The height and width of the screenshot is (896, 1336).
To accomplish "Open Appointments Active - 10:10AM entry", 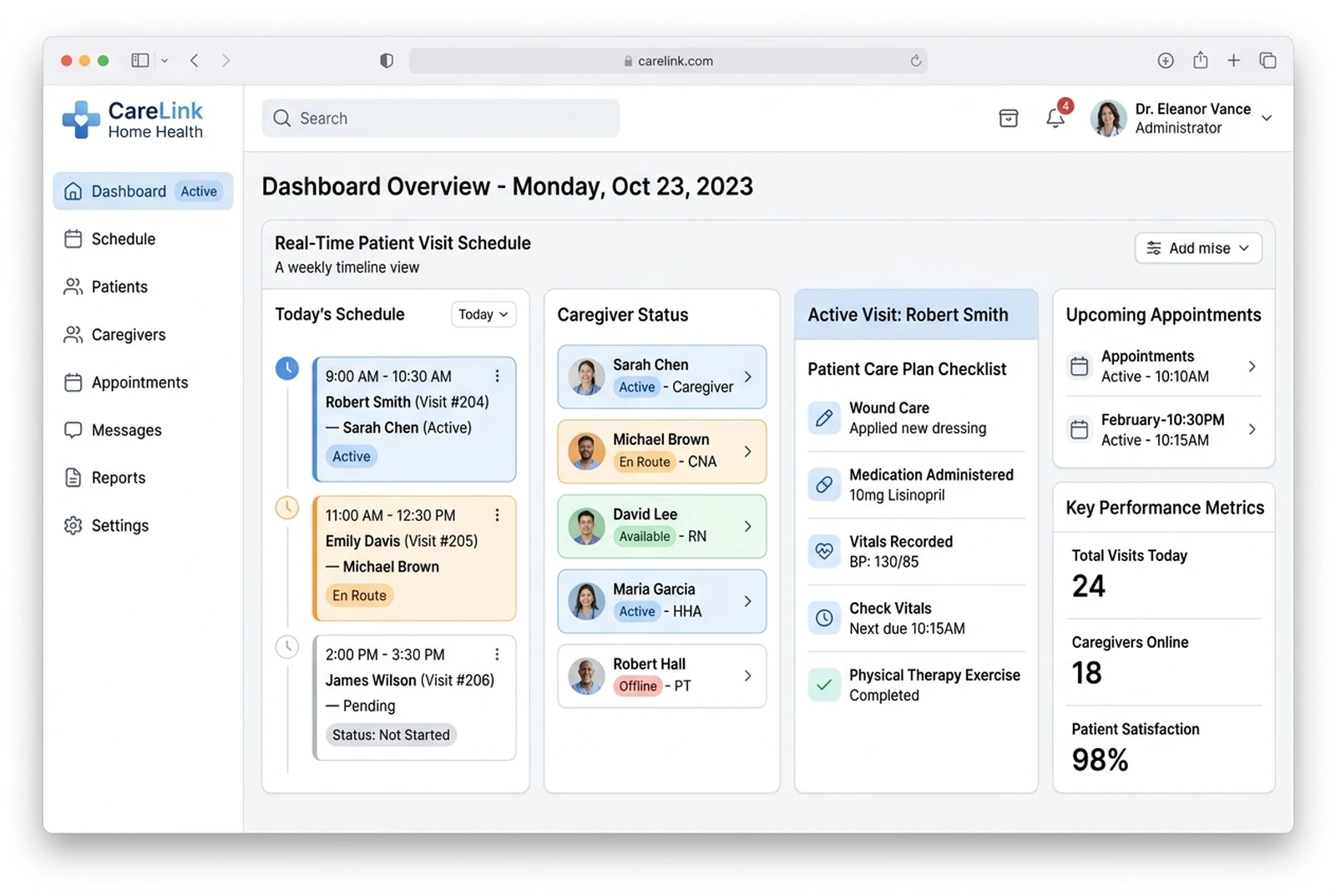I will pos(1163,366).
